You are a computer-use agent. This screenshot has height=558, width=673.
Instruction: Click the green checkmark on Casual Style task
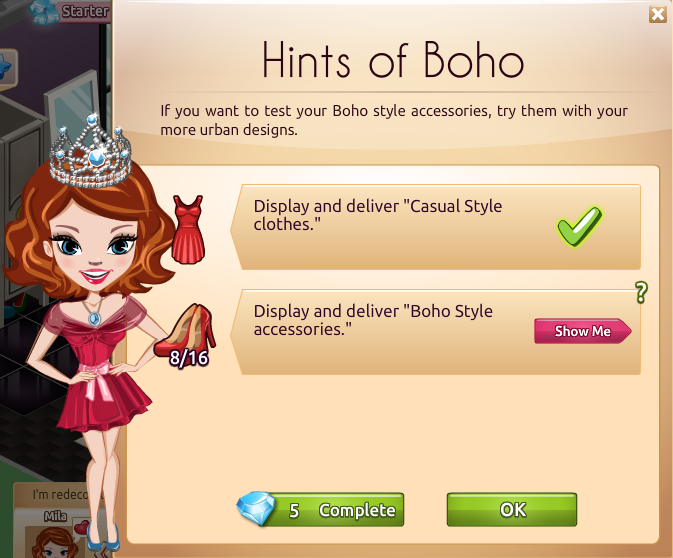[x=579, y=226]
